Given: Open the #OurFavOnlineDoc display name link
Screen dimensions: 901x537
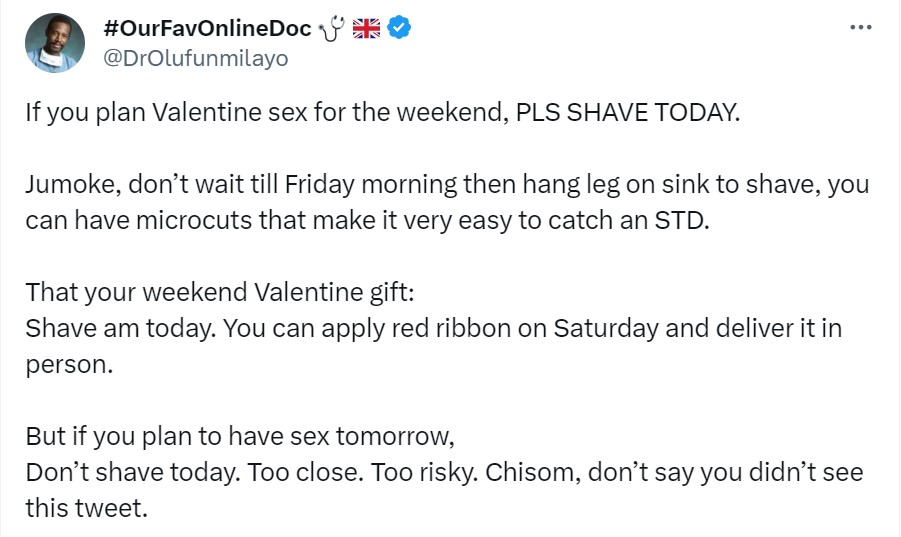Looking at the screenshot, I should [x=207, y=29].
